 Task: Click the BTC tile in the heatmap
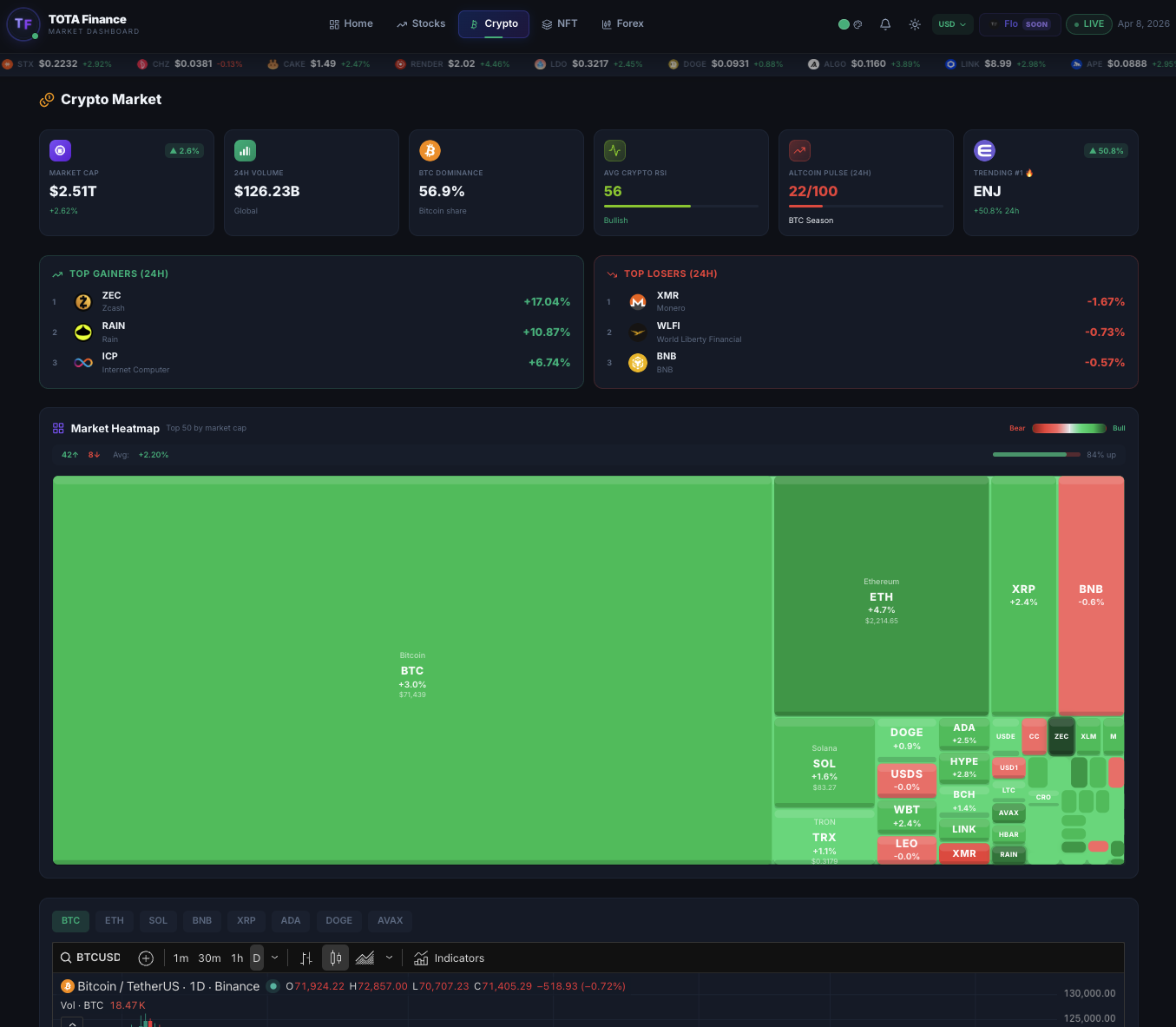412,669
